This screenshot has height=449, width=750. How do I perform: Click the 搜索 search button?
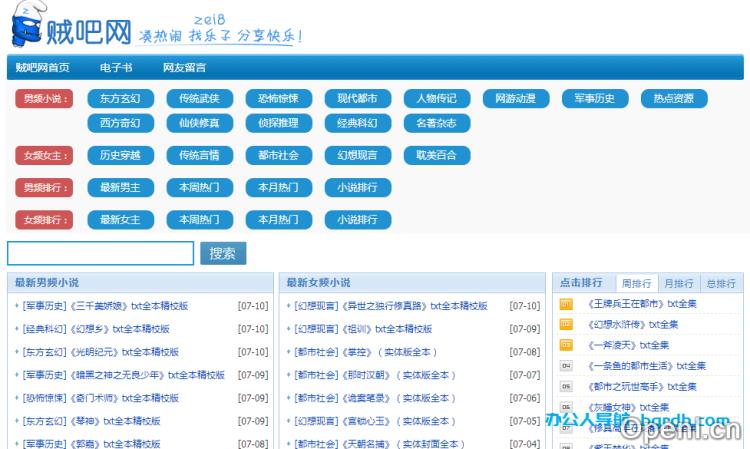(x=223, y=253)
